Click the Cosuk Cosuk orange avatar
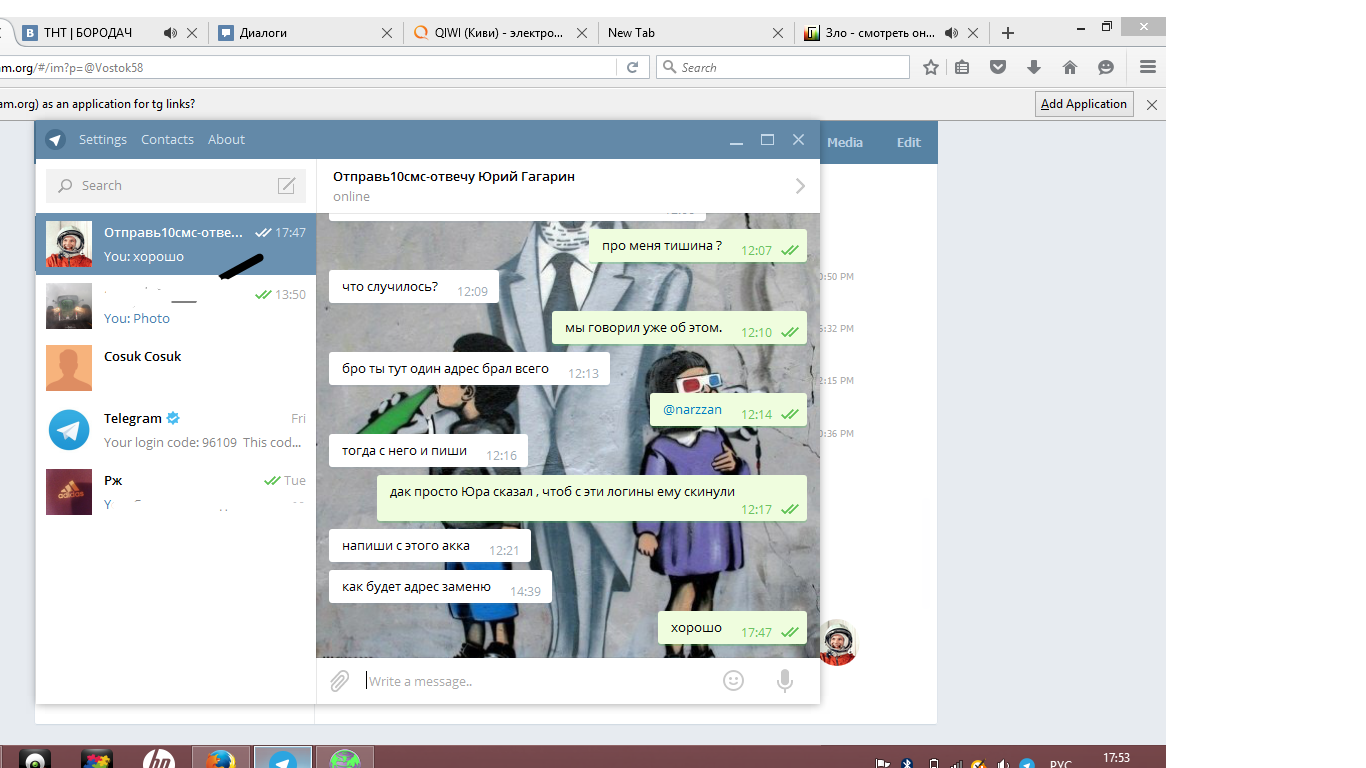This screenshot has width=1366, height=768. [x=69, y=368]
